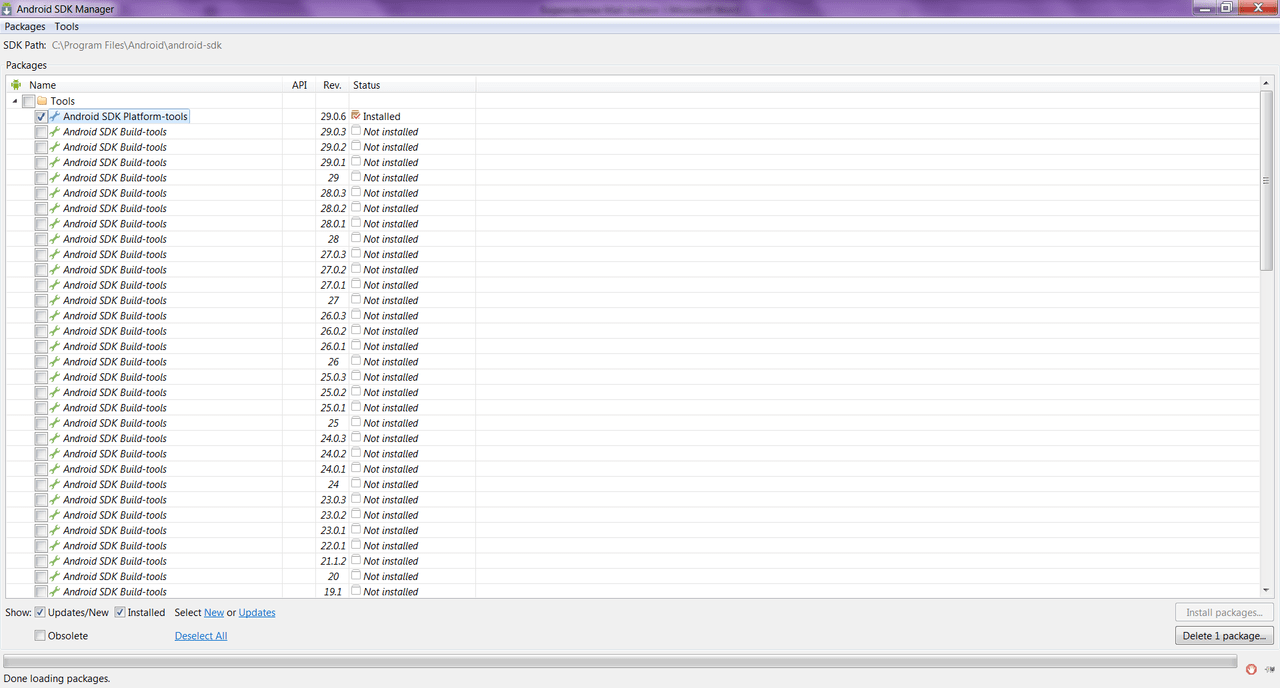Toggle the Updates/New show filter

click(x=40, y=612)
